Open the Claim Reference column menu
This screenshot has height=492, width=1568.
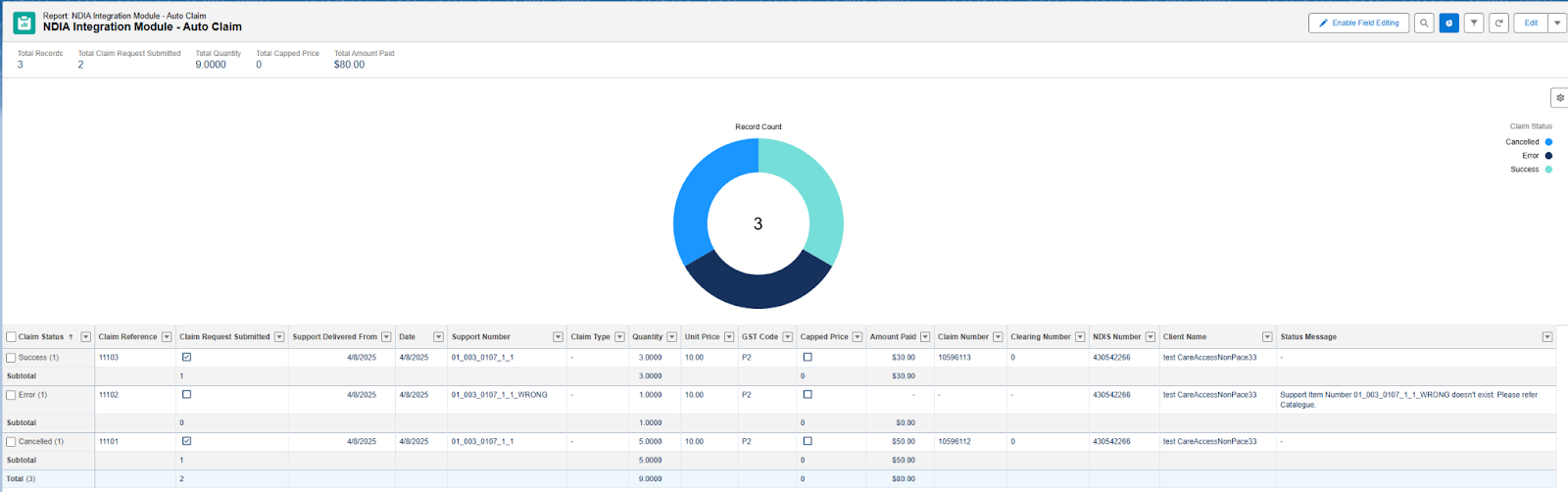click(x=167, y=337)
